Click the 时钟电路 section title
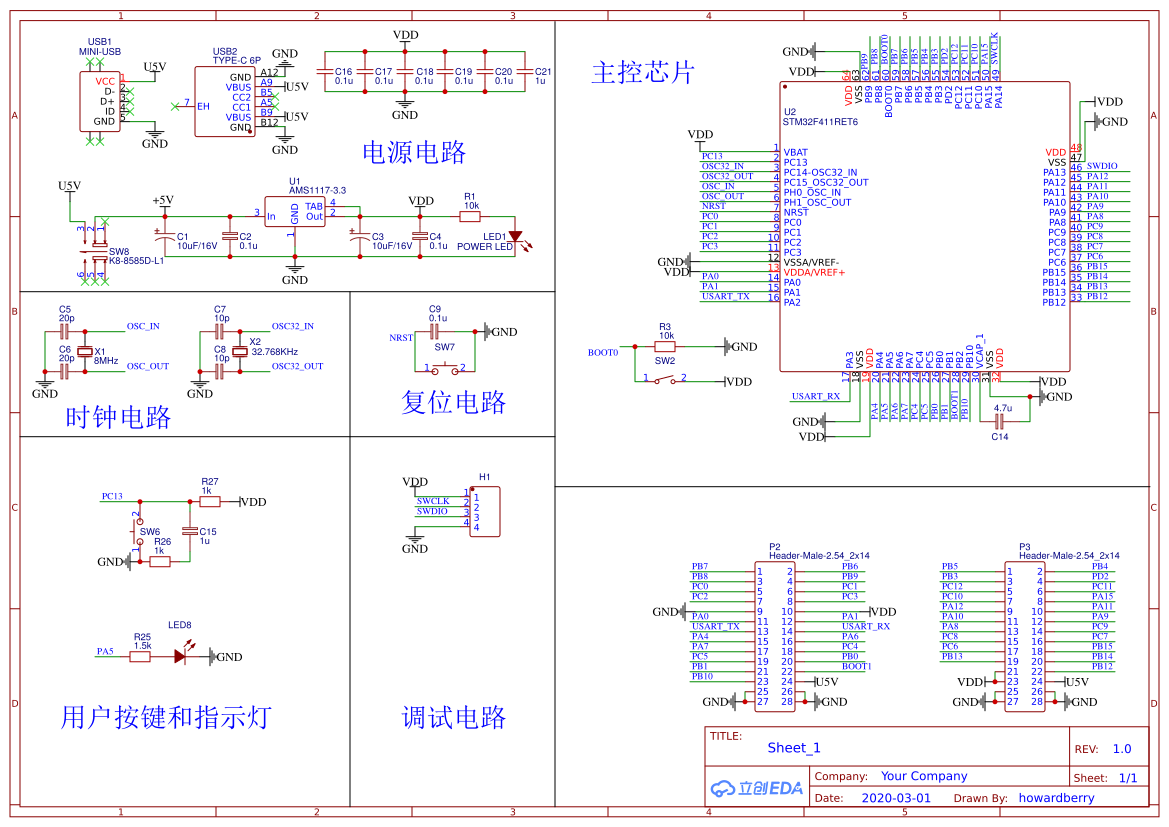 (119, 417)
